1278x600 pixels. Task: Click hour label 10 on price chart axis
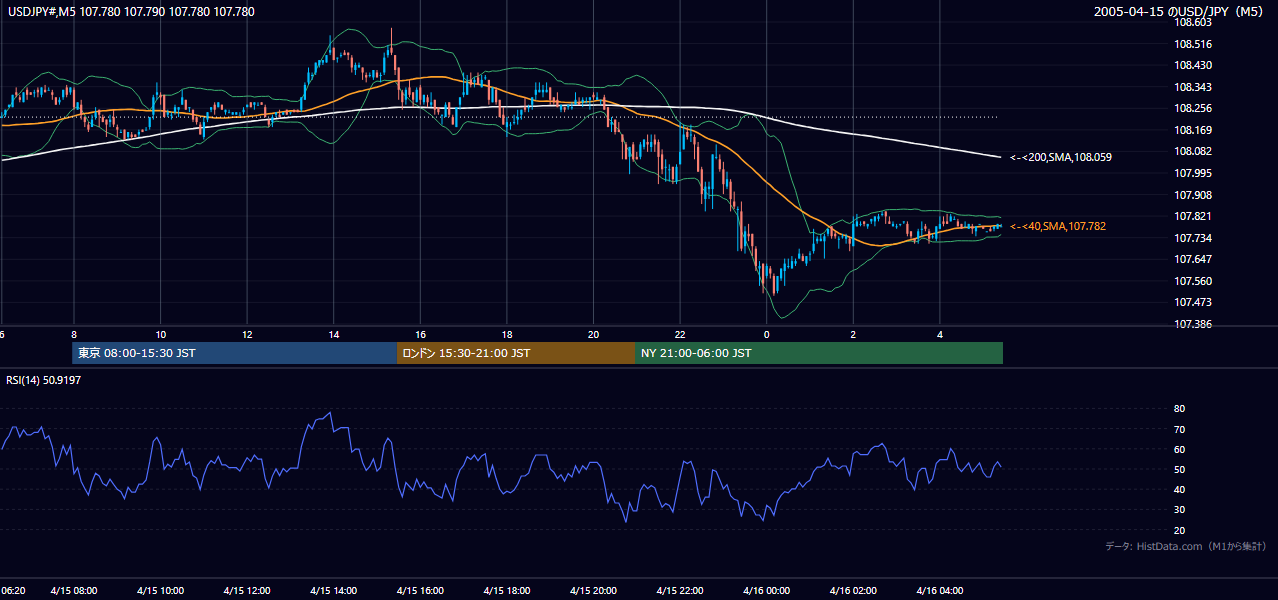click(160, 334)
